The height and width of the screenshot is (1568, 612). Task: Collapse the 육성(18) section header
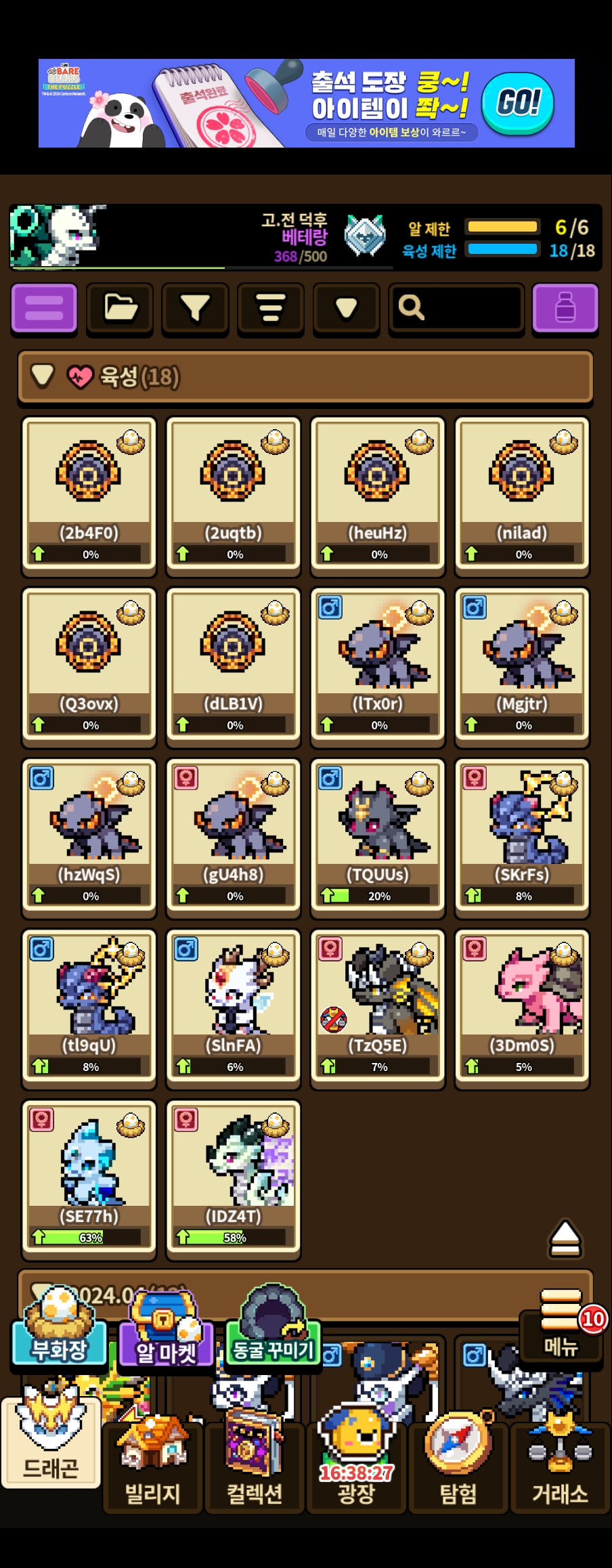pyautogui.click(x=305, y=377)
